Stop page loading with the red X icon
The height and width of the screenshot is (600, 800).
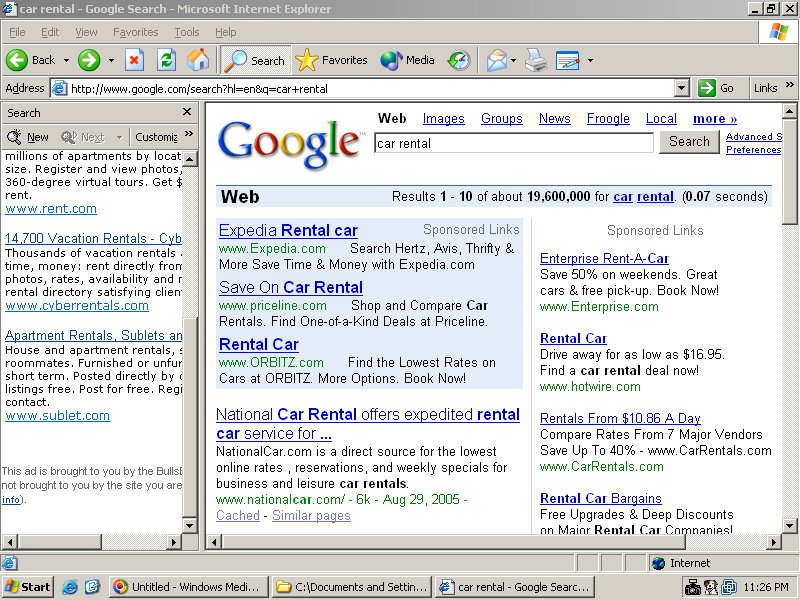coord(134,60)
